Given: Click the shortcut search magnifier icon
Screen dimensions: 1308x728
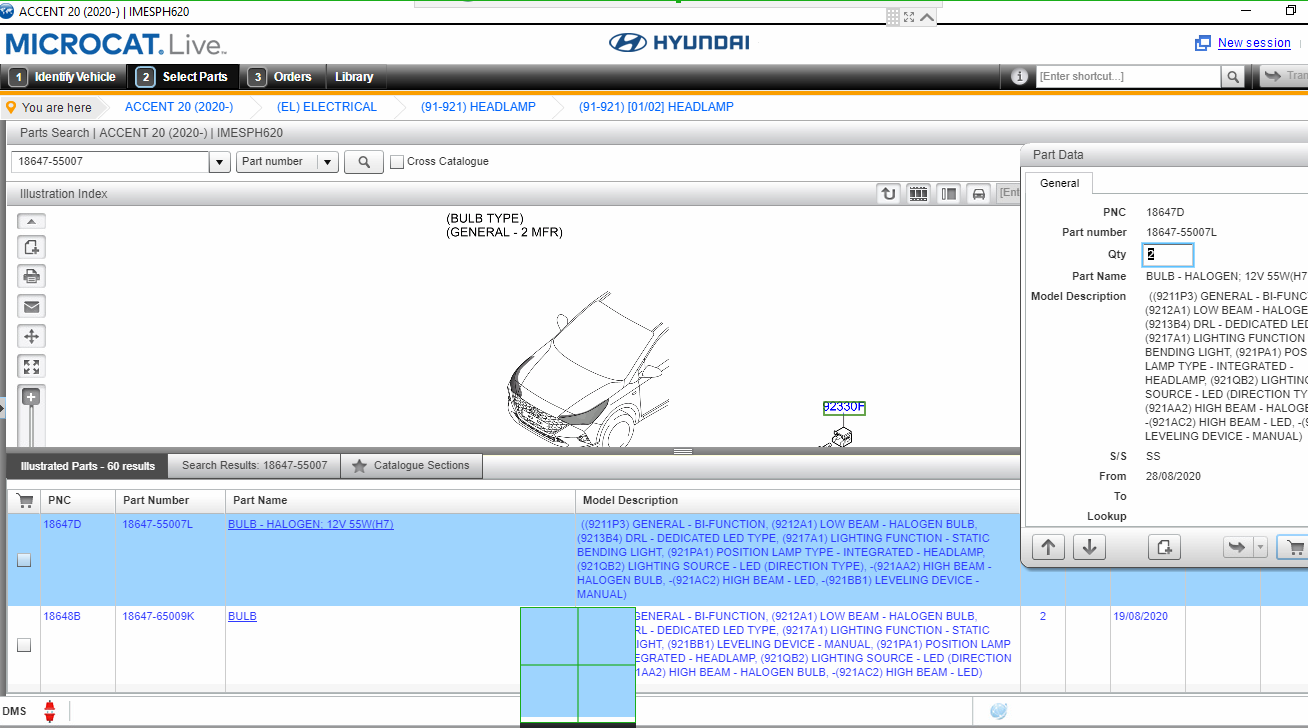Looking at the screenshot, I should click(1233, 77).
